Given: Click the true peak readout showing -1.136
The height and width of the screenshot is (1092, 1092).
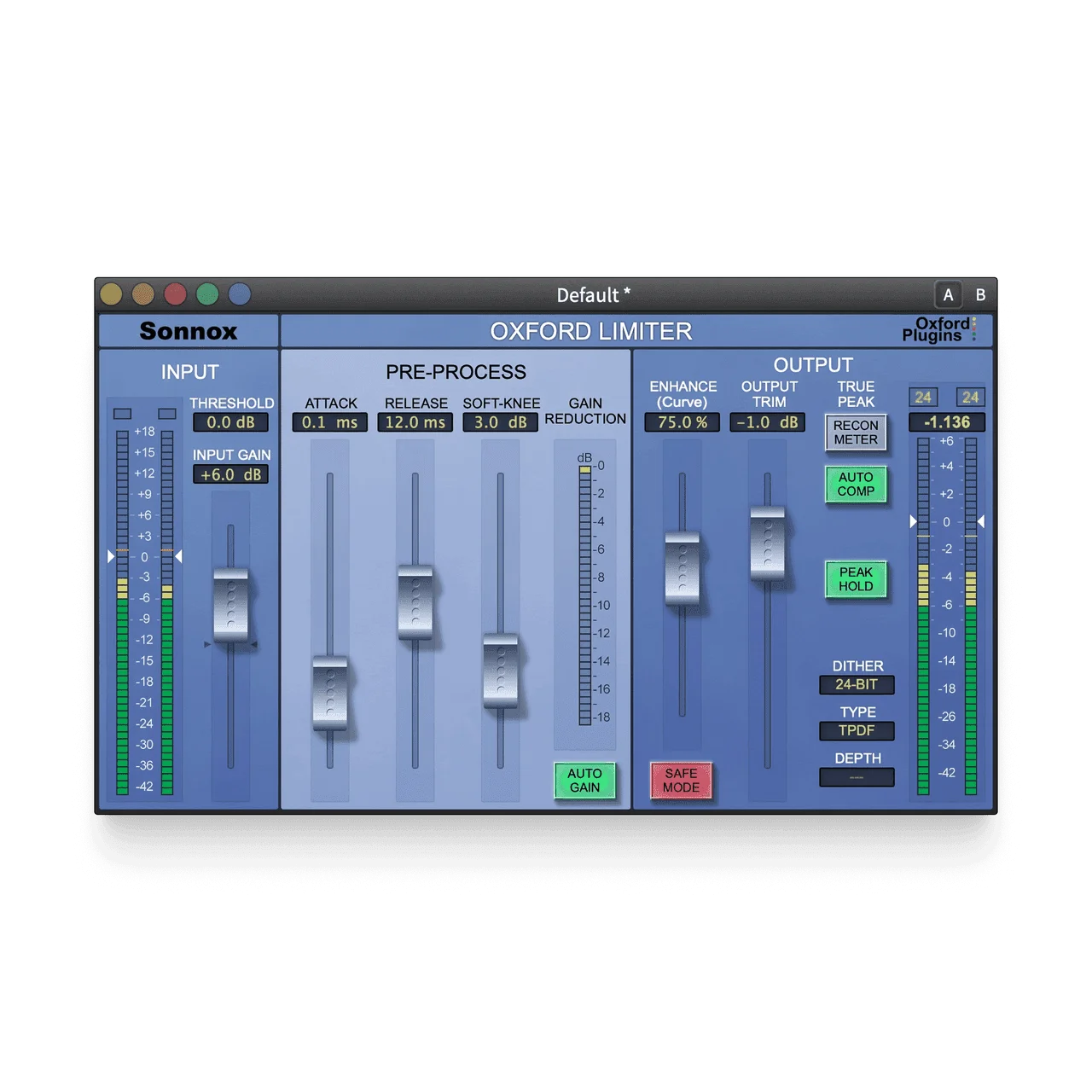Looking at the screenshot, I should [947, 421].
